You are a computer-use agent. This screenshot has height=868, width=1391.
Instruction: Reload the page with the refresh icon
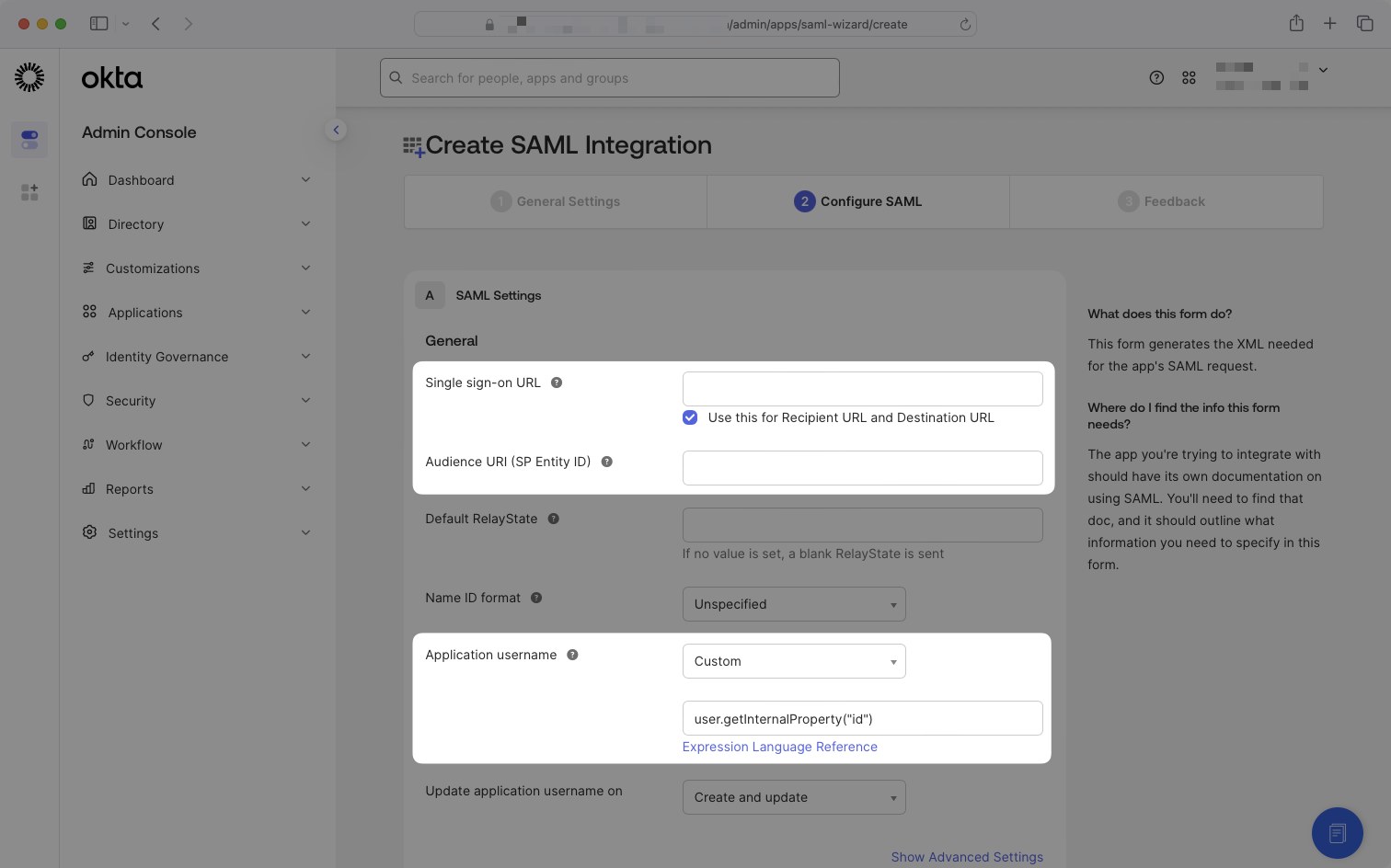965,25
